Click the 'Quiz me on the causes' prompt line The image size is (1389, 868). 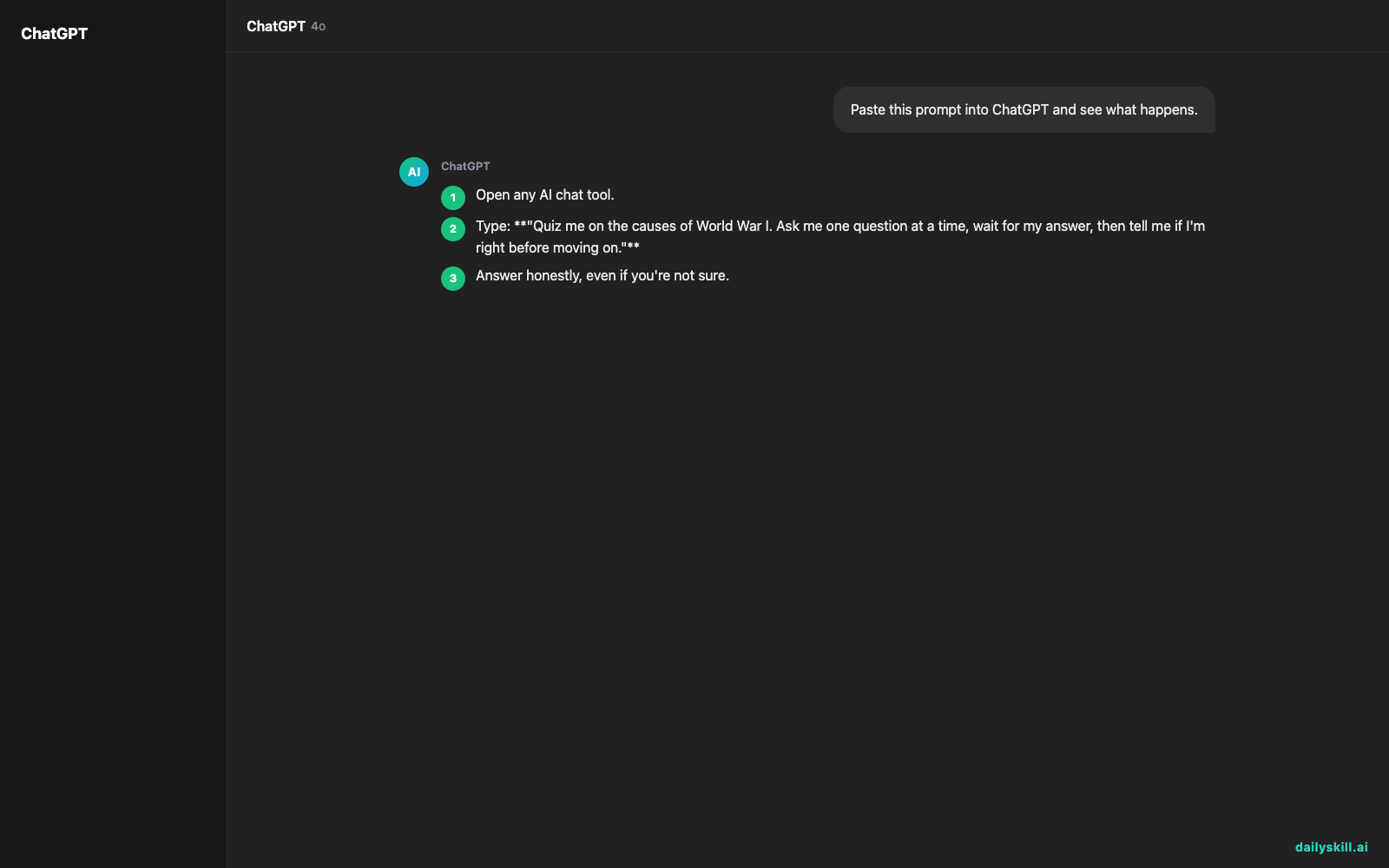pyautogui.click(x=840, y=226)
